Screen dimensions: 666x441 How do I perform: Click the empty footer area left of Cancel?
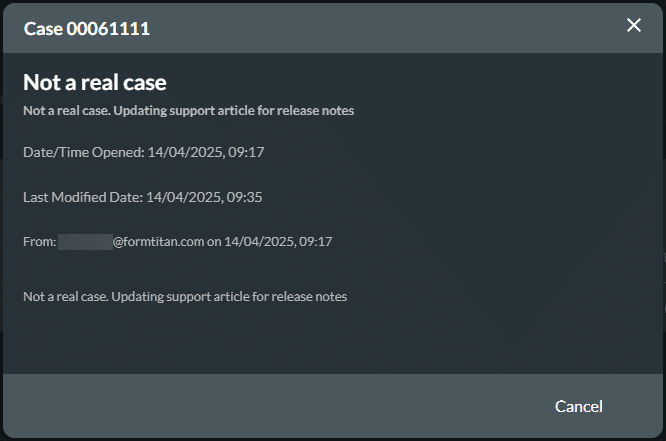pos(270,406)
